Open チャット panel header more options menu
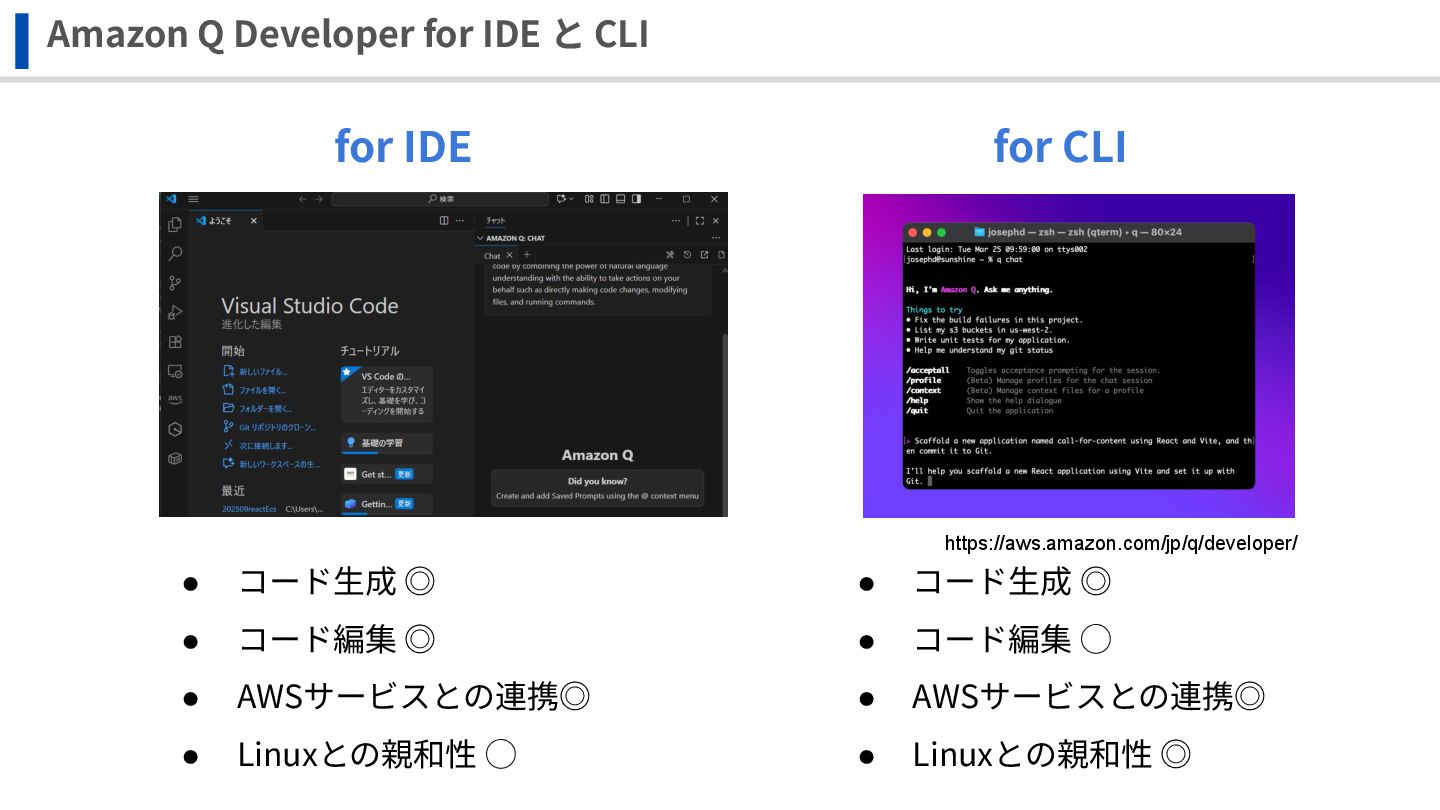Viewport: 1440px width, 810px height. (x=676, y=220)
